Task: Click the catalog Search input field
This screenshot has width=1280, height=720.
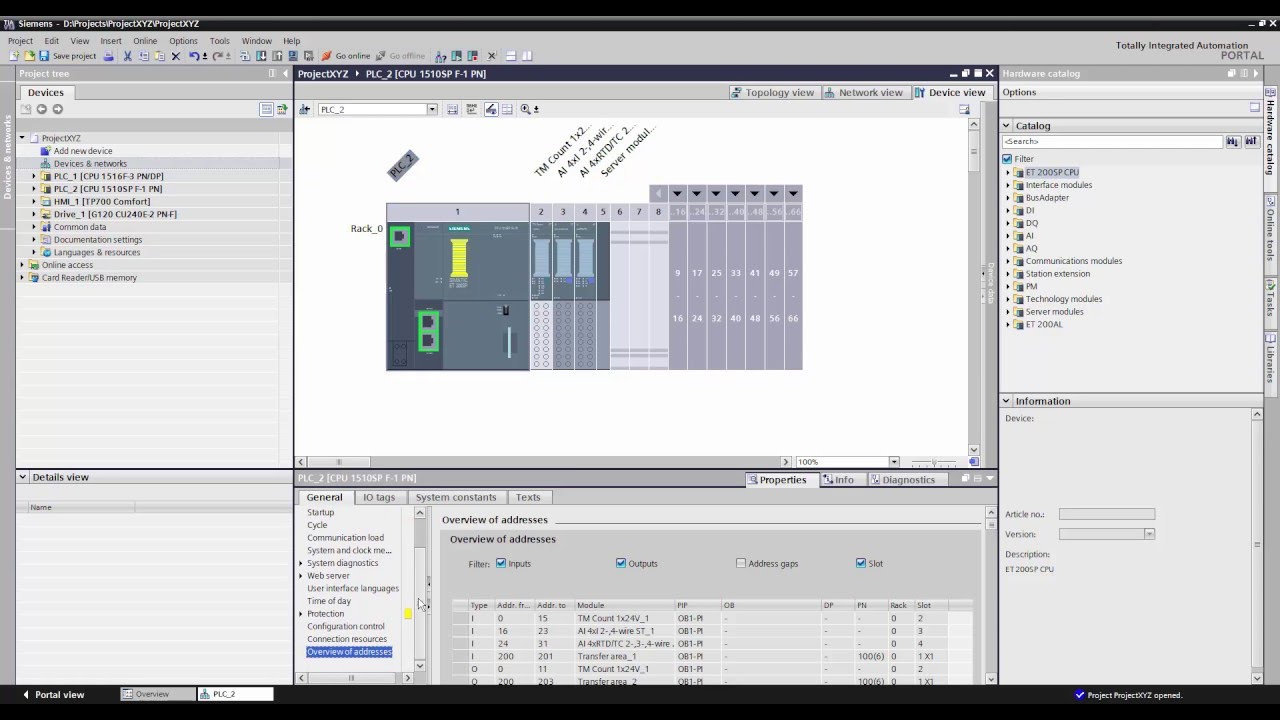Action: (1112, 142)
